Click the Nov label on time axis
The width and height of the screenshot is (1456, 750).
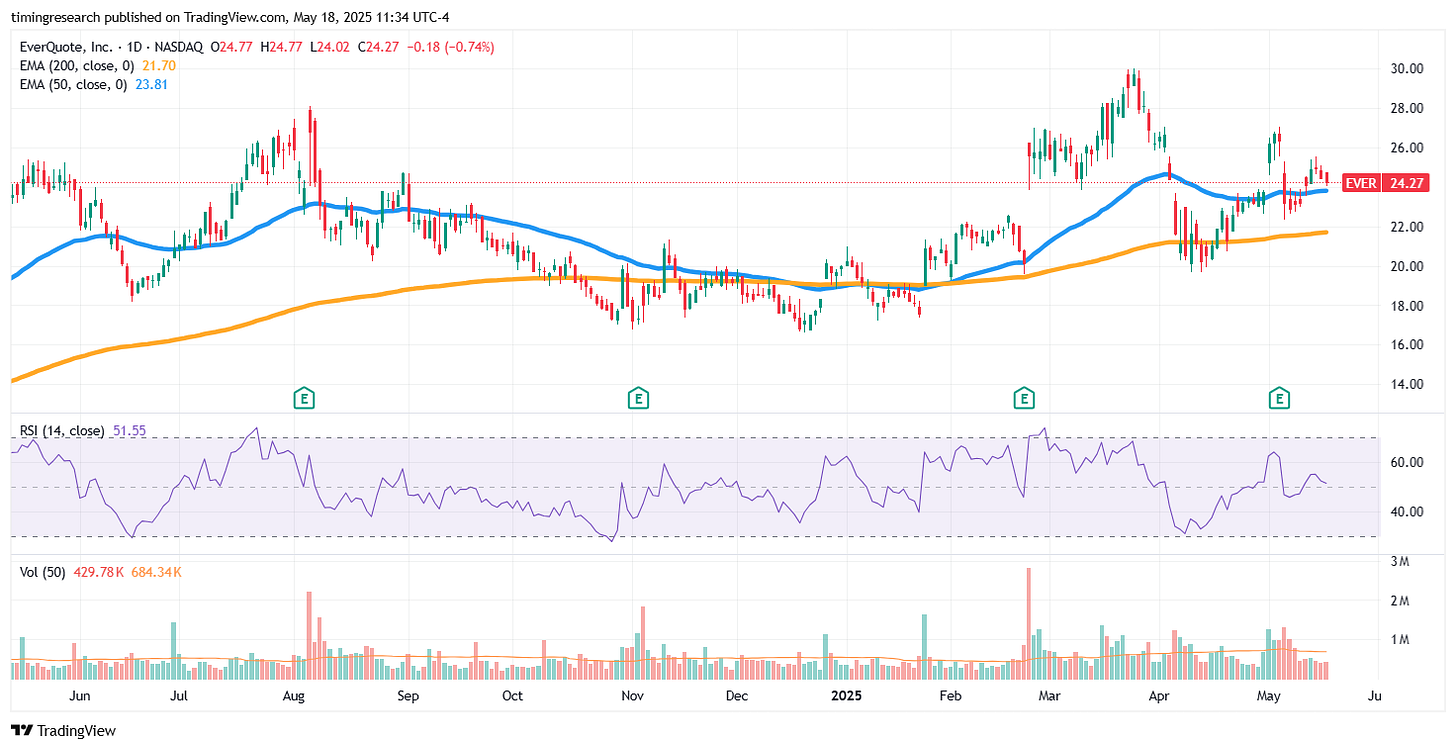630,694
